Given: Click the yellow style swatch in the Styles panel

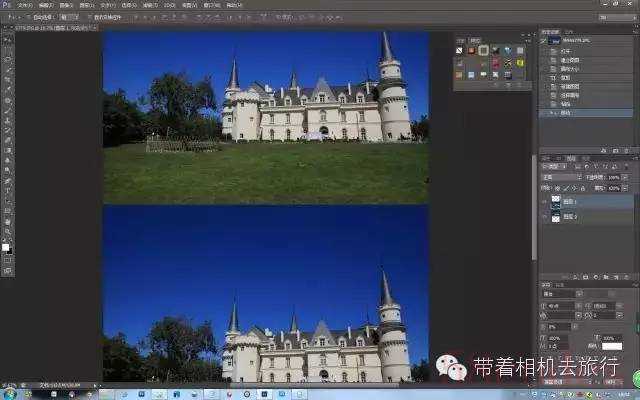Looking at the screenshot, I should pyautogui.click(x=520, y=62).
